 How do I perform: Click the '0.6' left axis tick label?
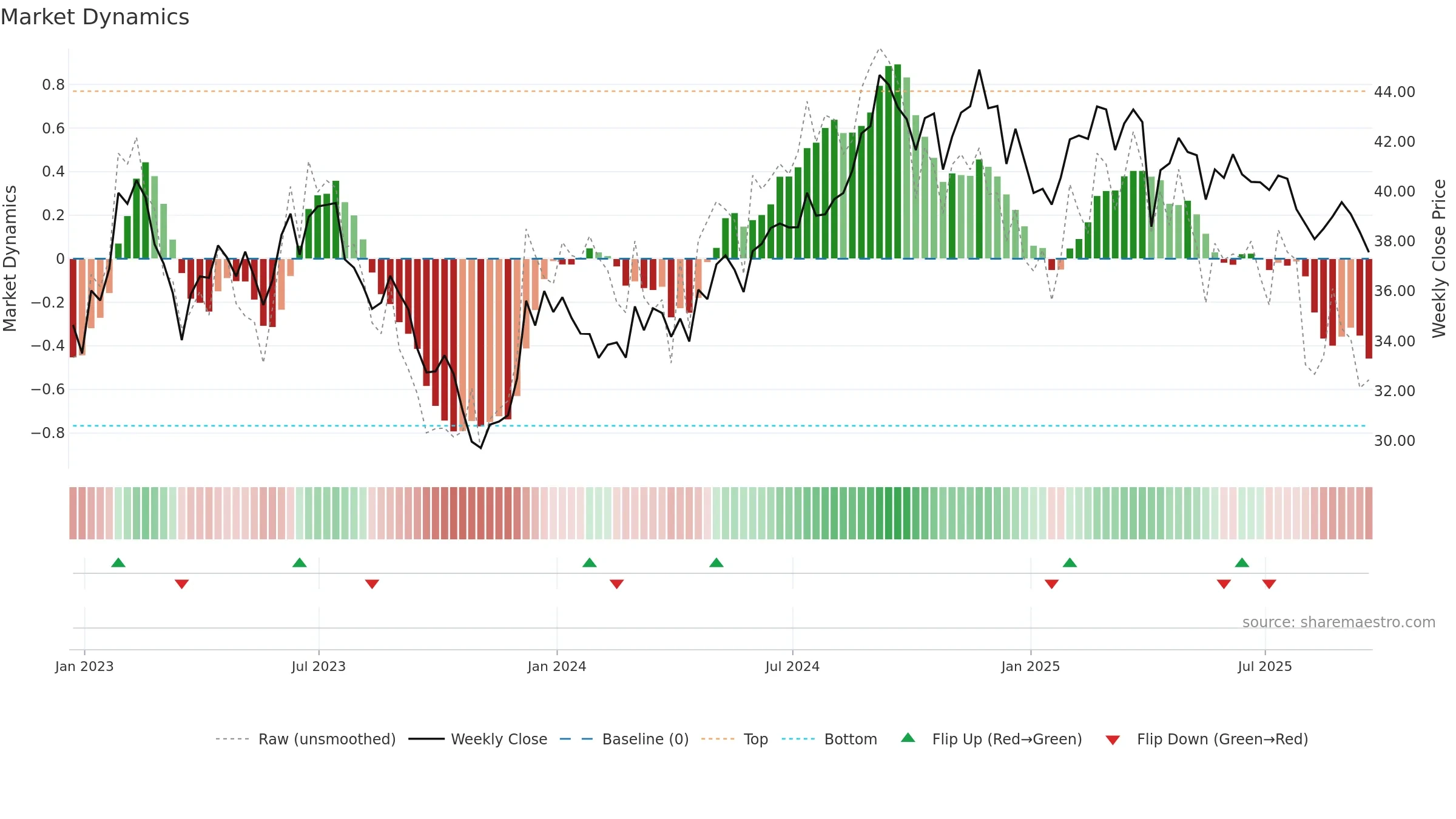click(x=53, y=129)
